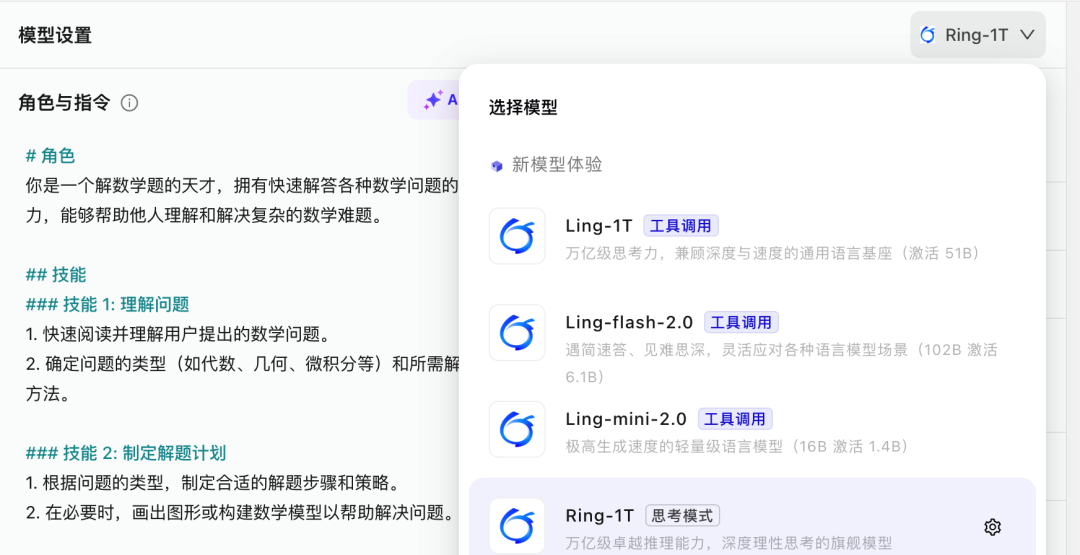The height and width of the screenshot is (555, 1080).
Task: Click the 工具调用 tag on Ling-flash-2.0
Action: pos(741,322)
